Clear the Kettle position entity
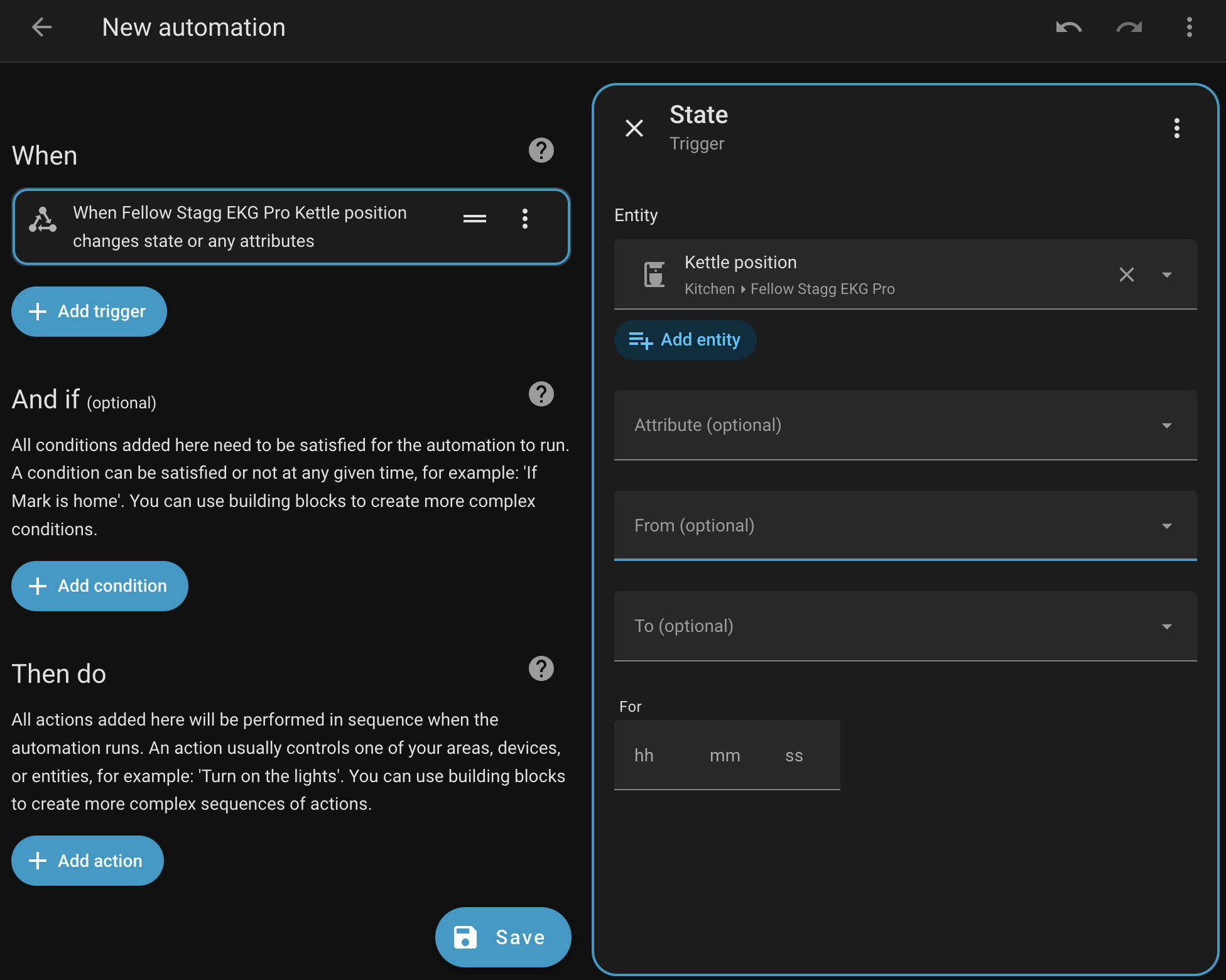This screenshot has width=1226, height=980. coord(1126,275)
